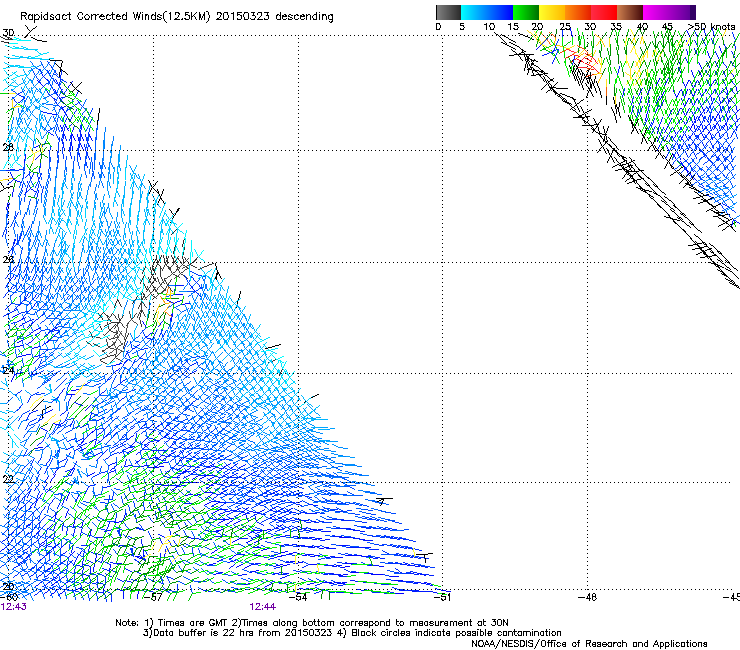Click the '15' label under the color bar
Image resolution: width=740 pixels, height=650 pixels.
coord(513,27)
